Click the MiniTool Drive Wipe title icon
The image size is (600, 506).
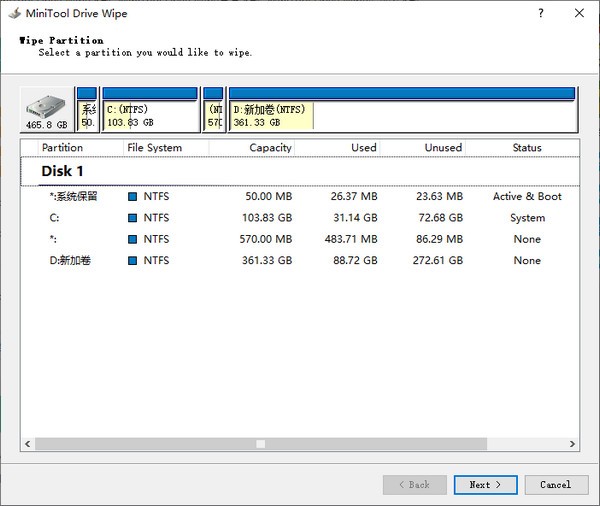pos(15,13)
